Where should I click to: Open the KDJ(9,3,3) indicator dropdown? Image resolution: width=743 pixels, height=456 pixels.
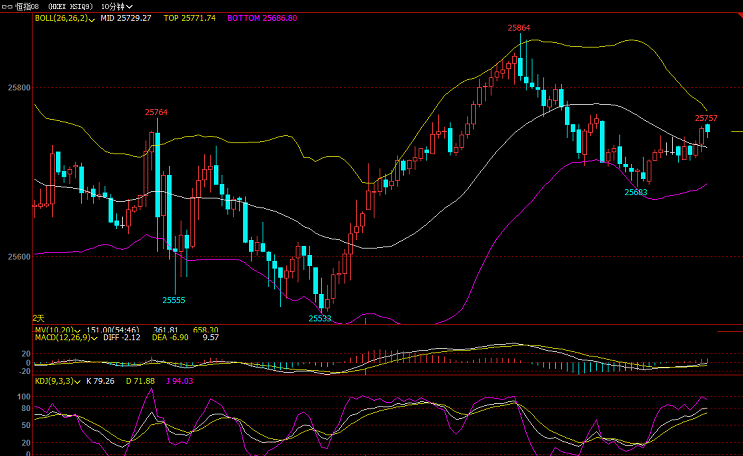(x=57, y=381)
